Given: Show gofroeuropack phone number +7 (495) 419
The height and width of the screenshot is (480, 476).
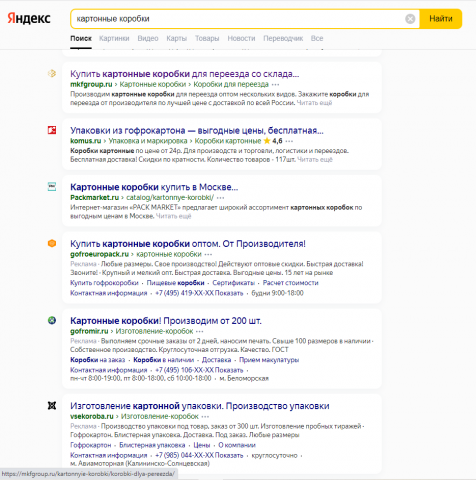Looking at the screenshot, I should click(x=199, y=293).
